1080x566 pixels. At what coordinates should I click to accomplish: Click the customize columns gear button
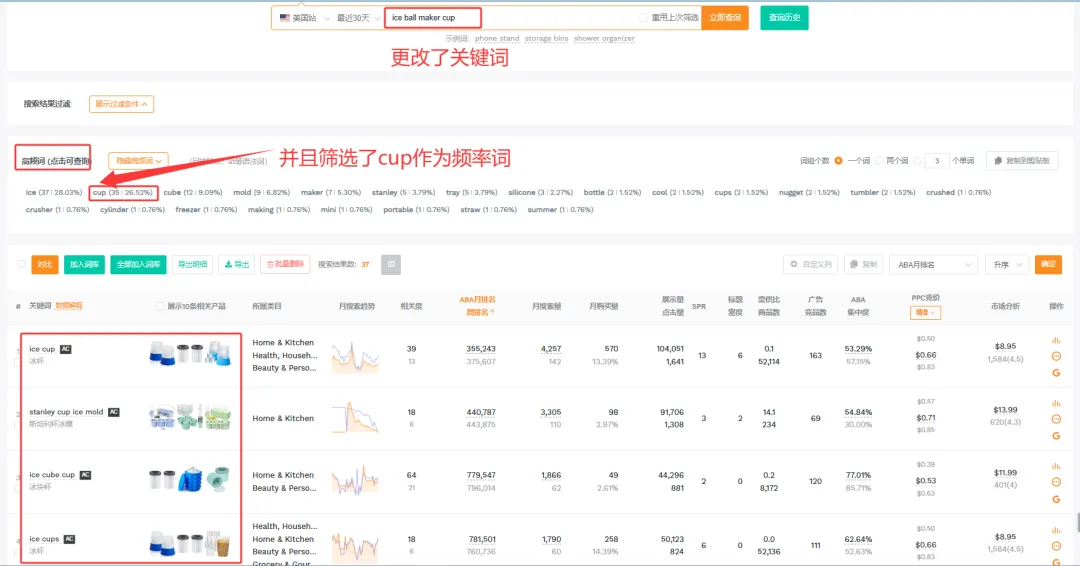[810, 264]
